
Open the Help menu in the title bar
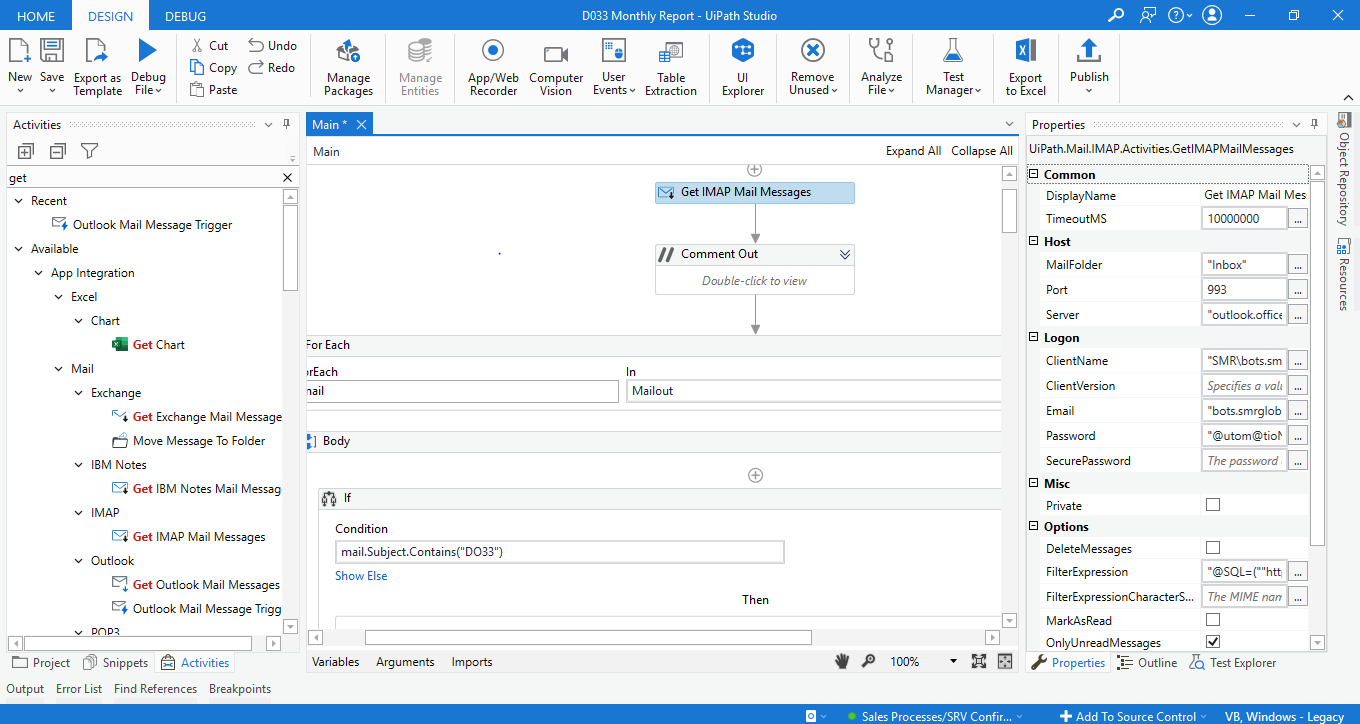(1180, 15)
